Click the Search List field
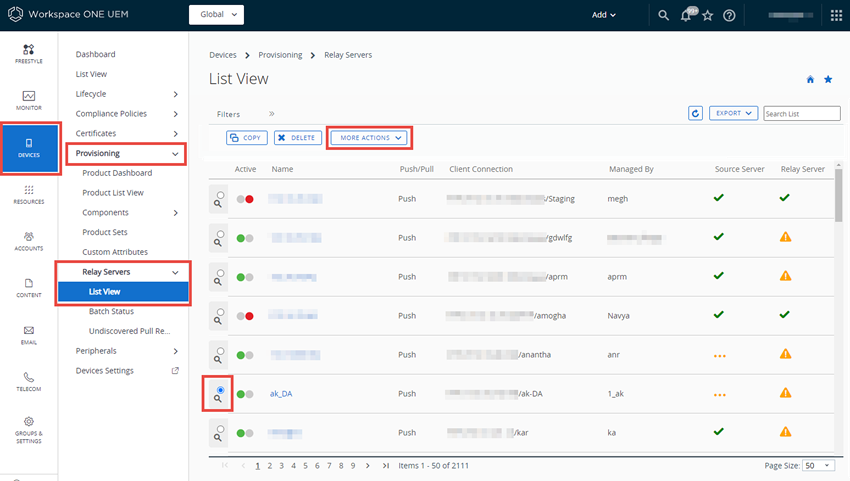The image size is (850, 481). point(802,113)
